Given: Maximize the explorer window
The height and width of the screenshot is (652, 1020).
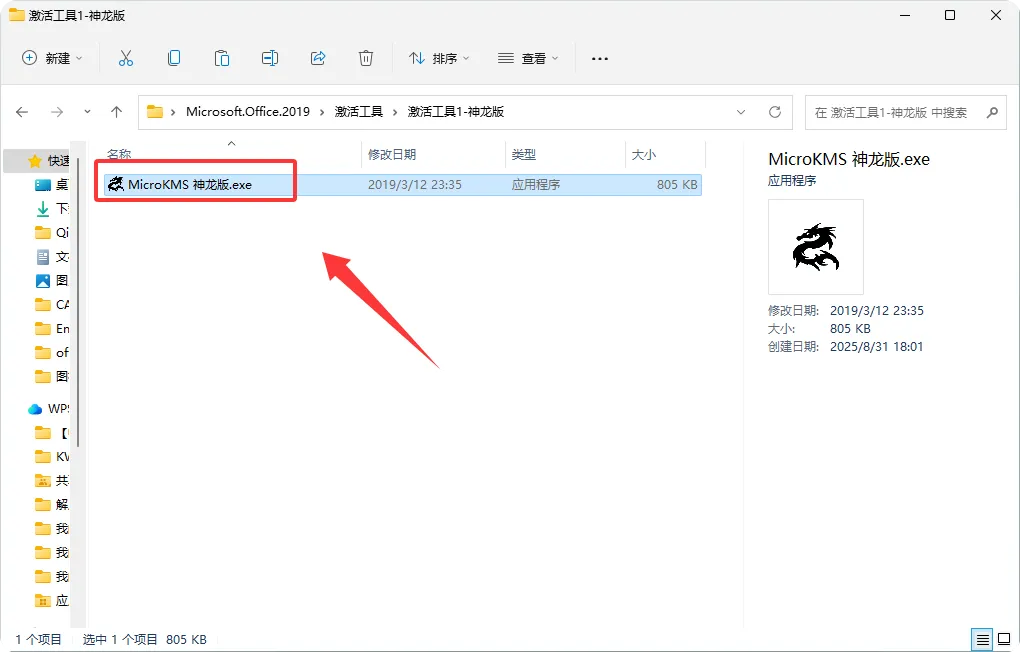Looking at the screenshot, I should (x=950, y=15).
